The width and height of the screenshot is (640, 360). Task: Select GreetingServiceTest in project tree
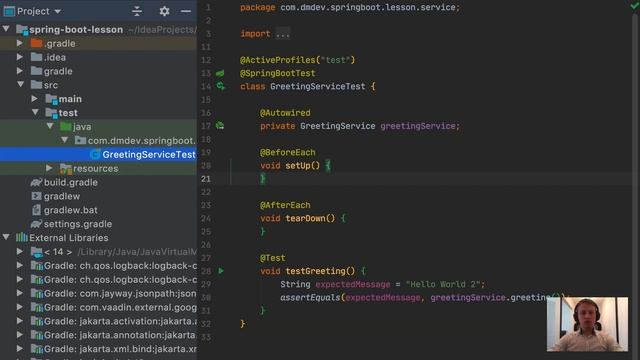point(149,154)
